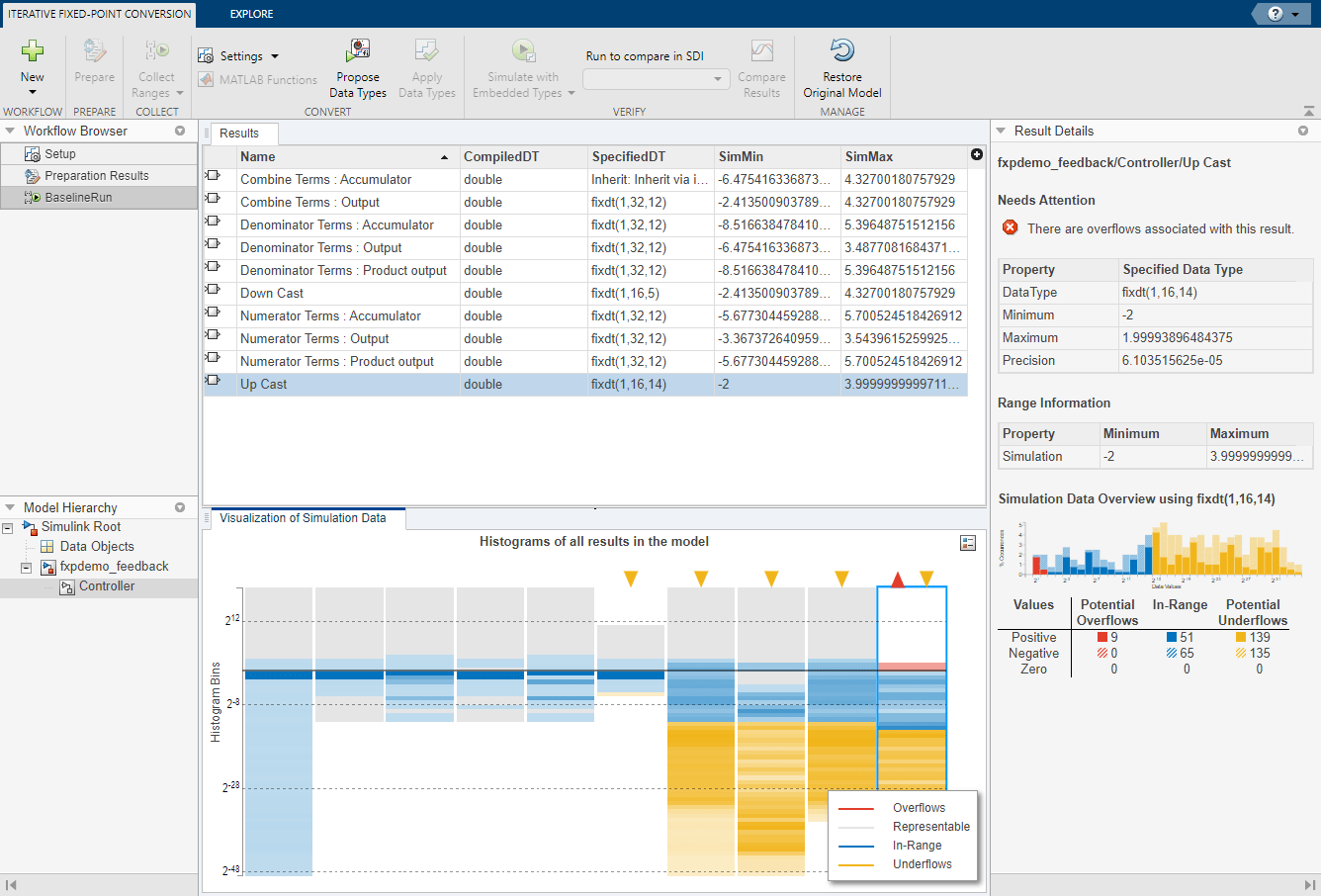
Task: Click MATLAB Functions button
Action: 258,80
